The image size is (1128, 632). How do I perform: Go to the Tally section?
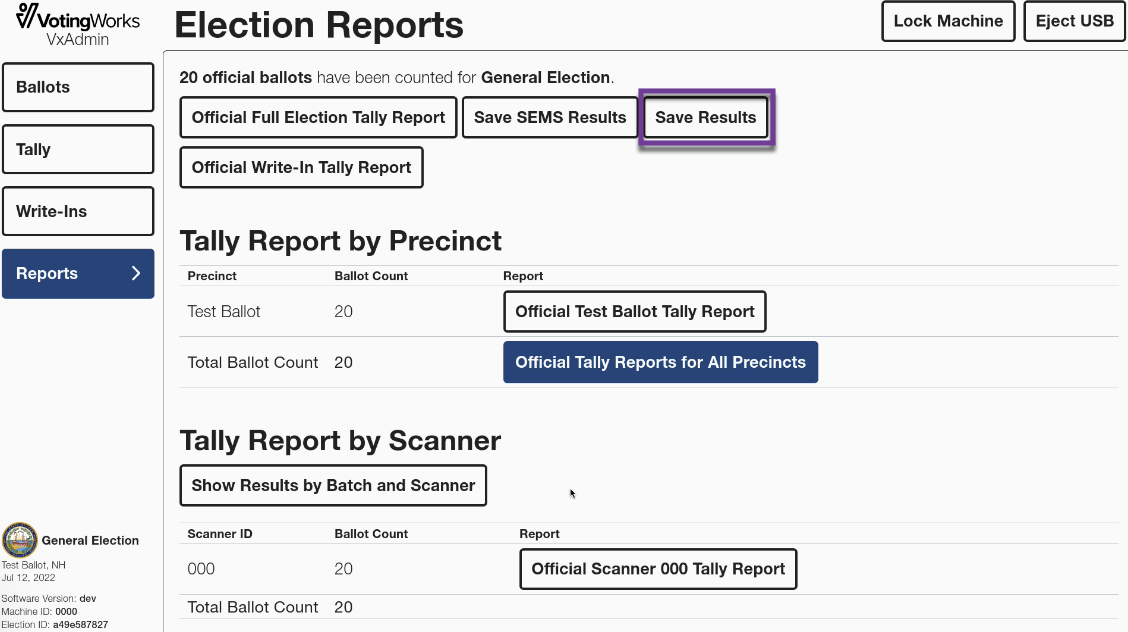[x=78, y=149]
